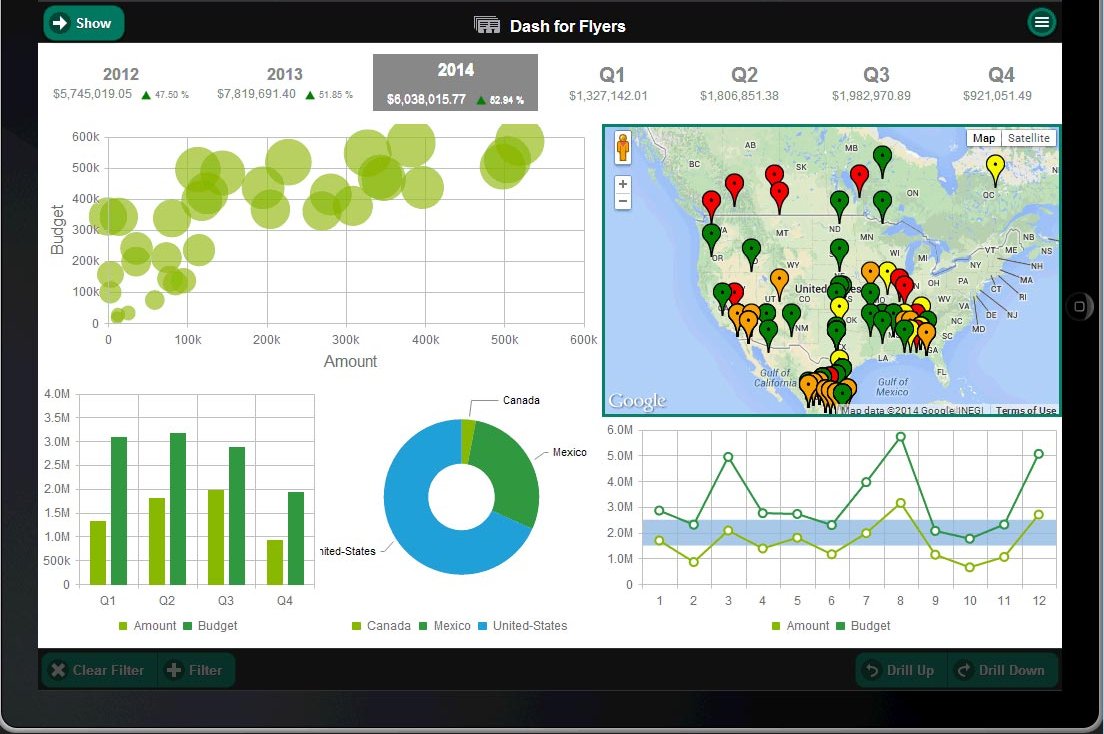
Task: Zoom out on the map
Action: [623, 202]
